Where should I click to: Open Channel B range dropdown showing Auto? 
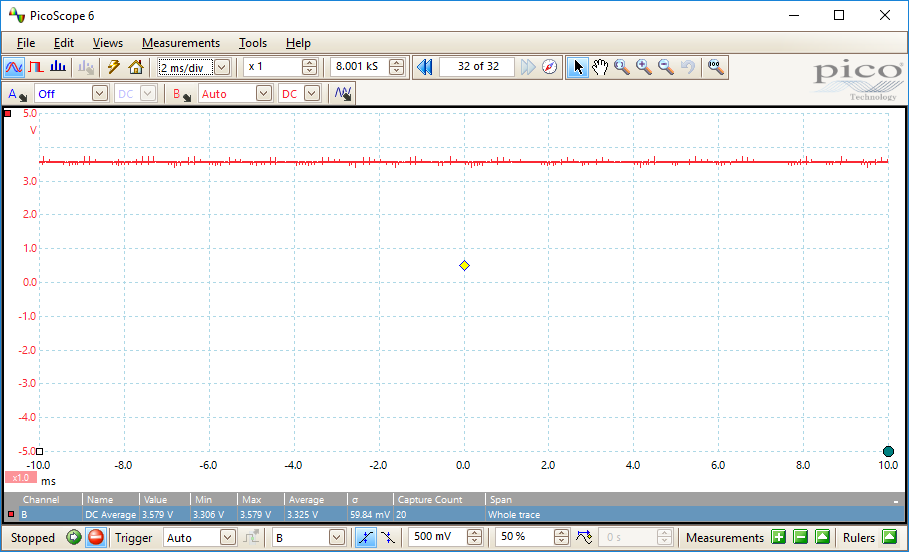coord(264,94)
